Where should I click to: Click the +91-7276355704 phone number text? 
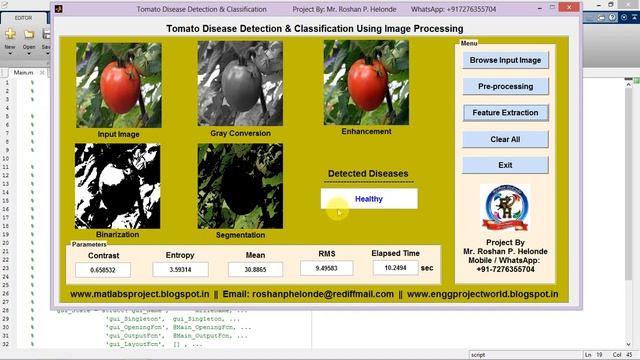pos(505,269)
